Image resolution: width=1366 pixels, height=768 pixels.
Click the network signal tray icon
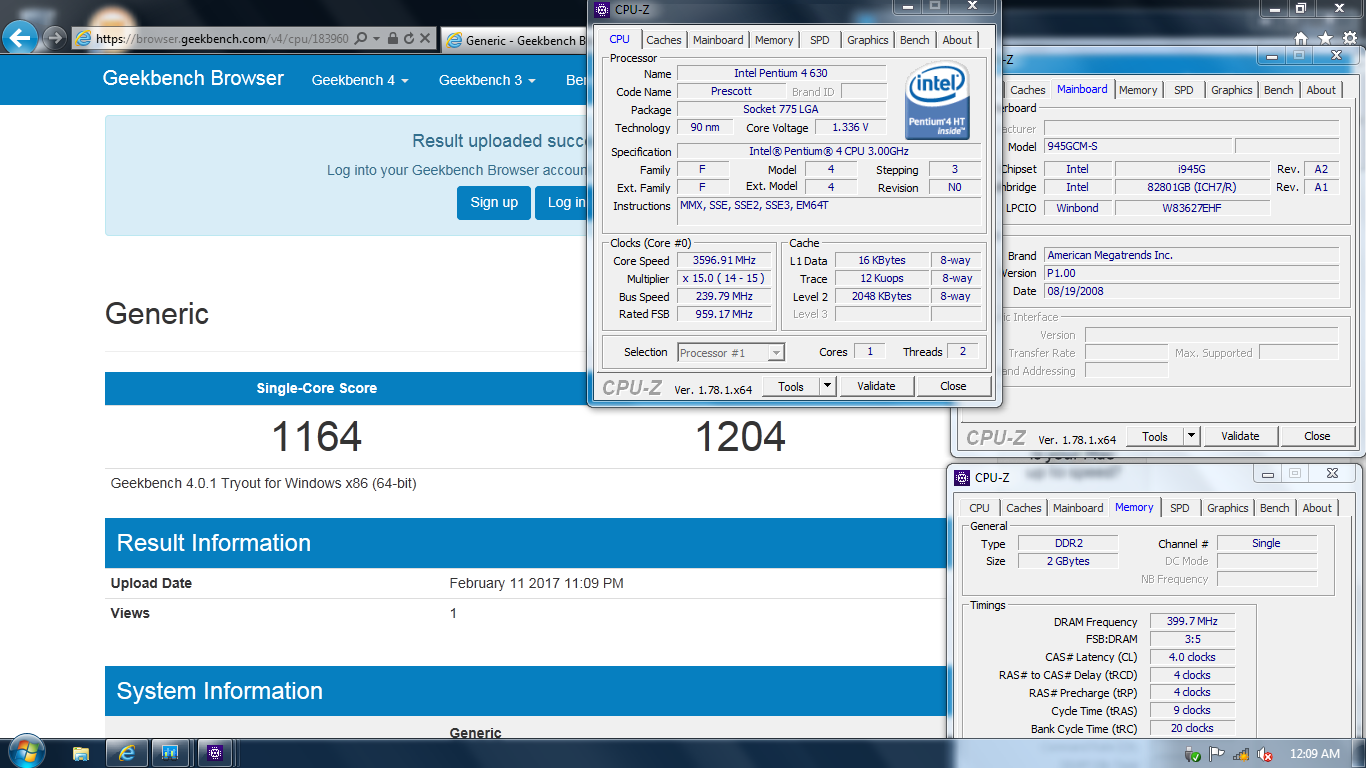click(x=1241, y=754)
